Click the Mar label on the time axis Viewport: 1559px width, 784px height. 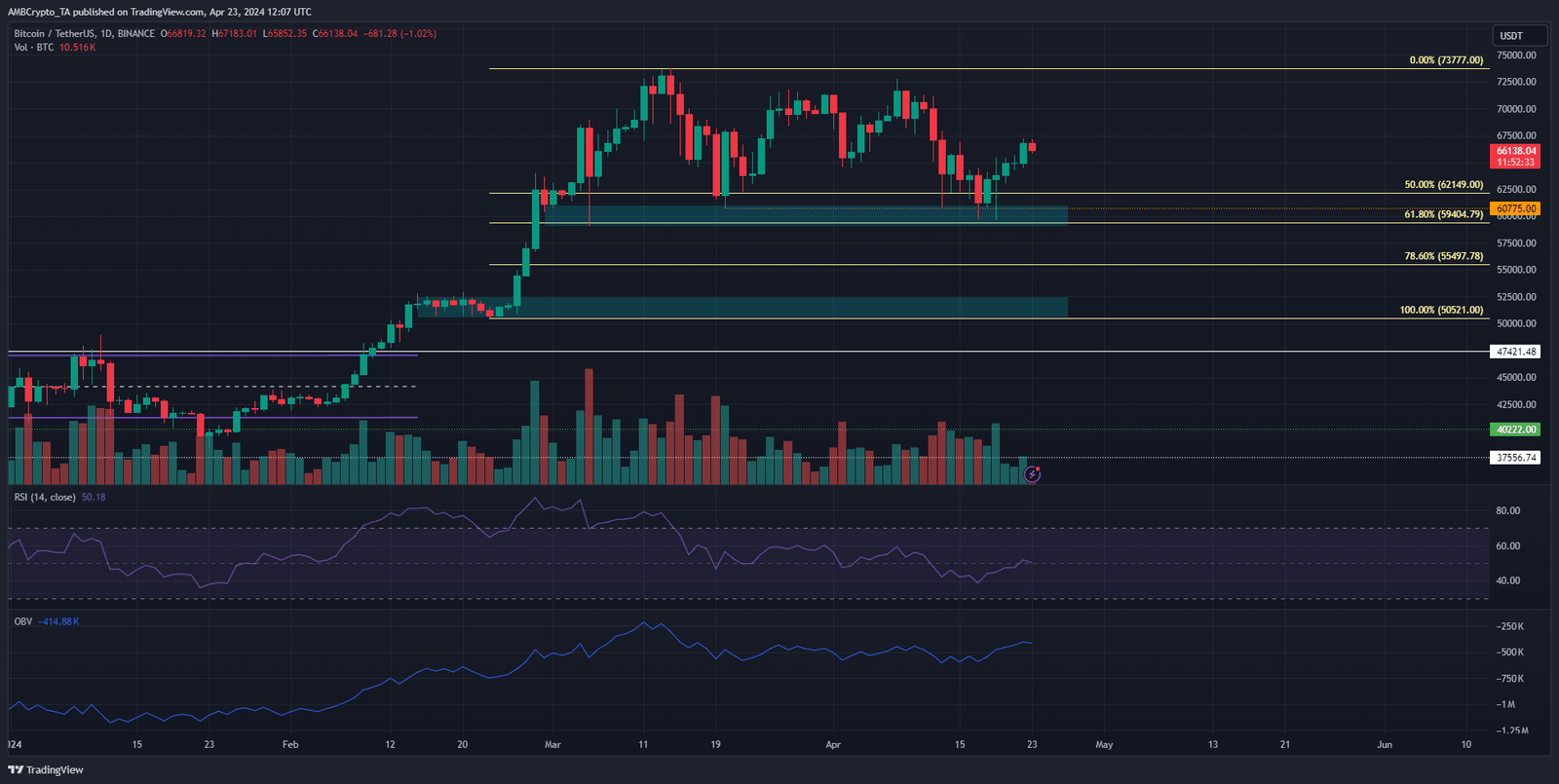click(552, 745)
